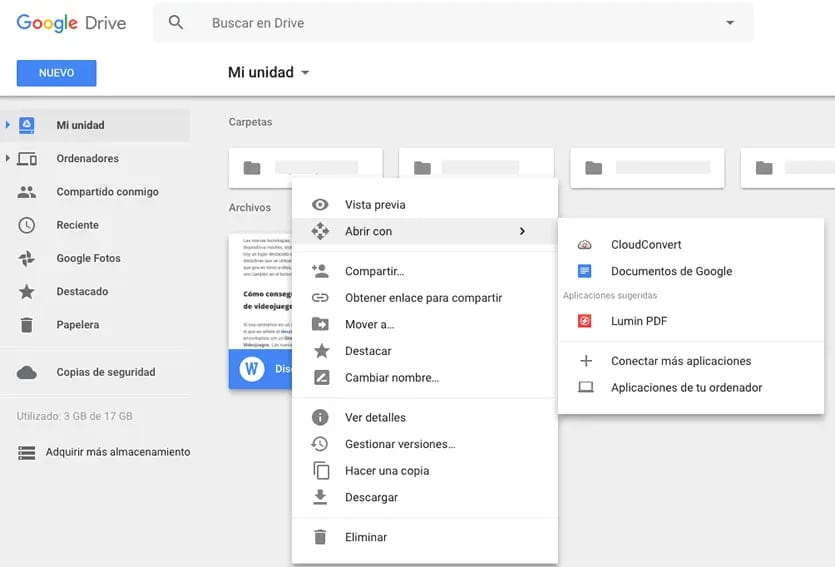The image size is (835, 567).
Task: Click the plus icon for Conectar más aplicaciones
Action: point(586,361)
